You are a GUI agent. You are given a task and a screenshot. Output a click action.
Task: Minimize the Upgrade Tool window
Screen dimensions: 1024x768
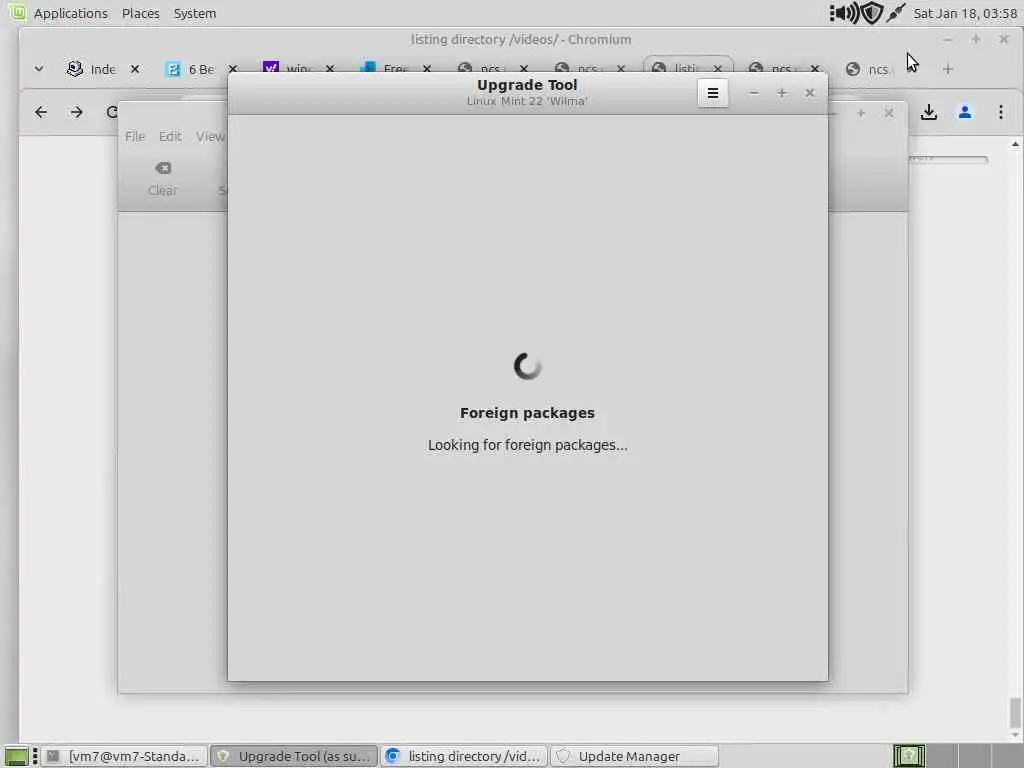click(754, 93)
